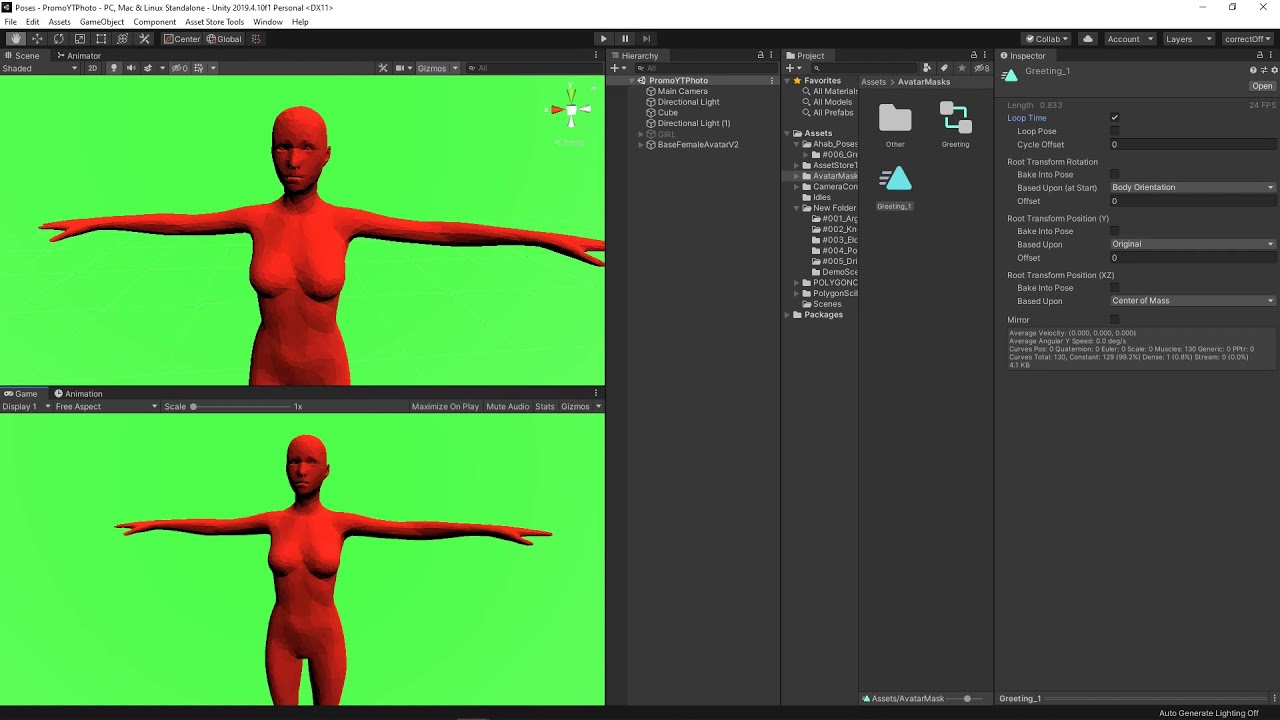
Task: Open the correctOff layout dropdown
Action: point(1248,39)
